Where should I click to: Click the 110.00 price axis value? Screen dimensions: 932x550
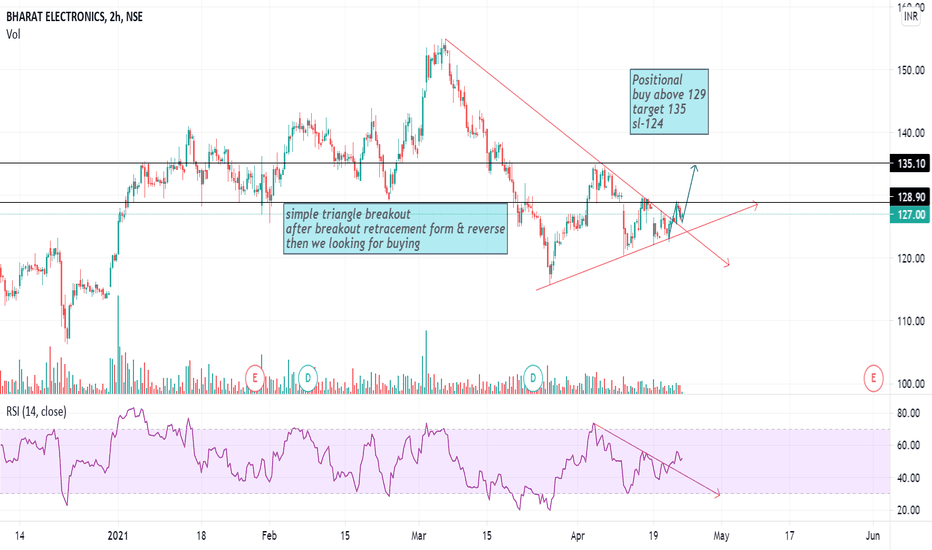coord(911,321)
